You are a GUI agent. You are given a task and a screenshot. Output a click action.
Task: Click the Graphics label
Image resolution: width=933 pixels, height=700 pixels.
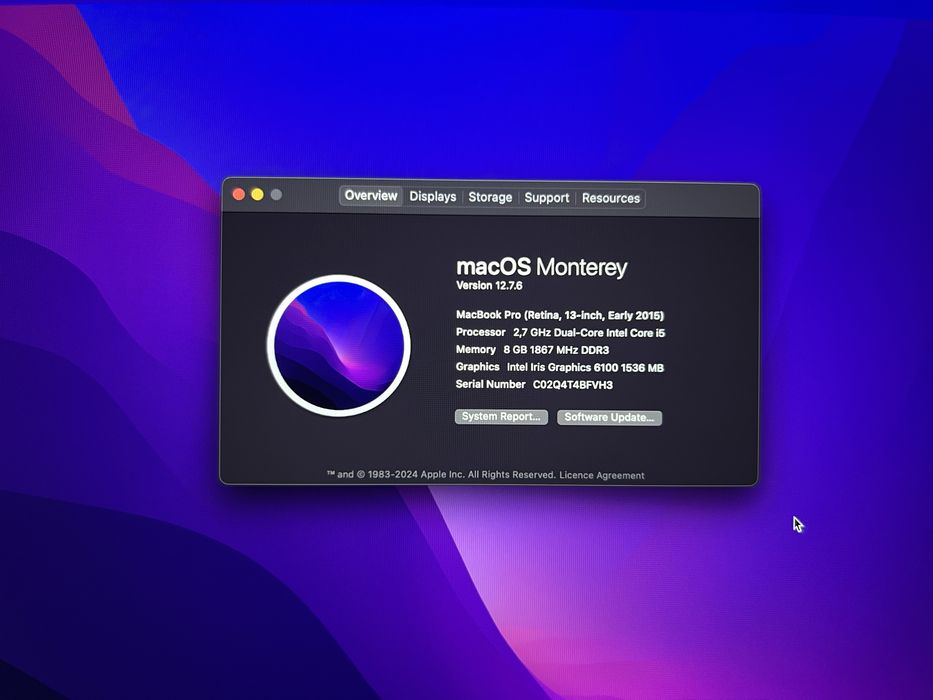477,367
